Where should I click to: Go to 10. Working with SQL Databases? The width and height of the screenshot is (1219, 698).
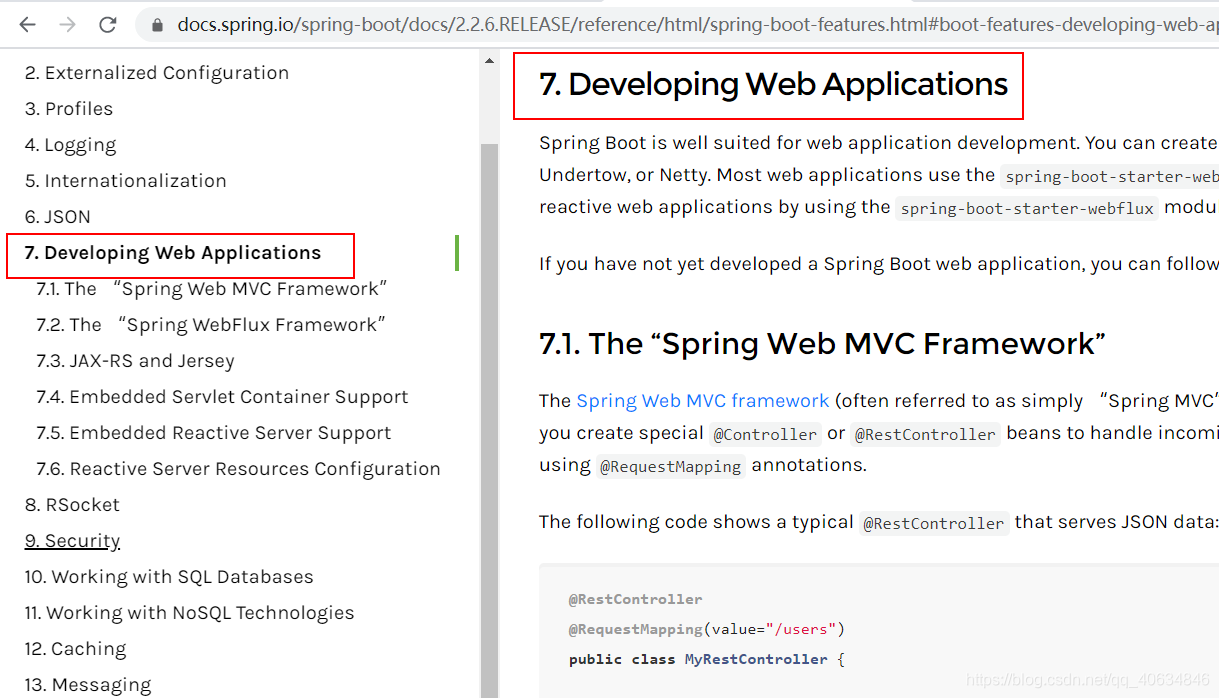pyautogui.click(x=169, y=577)
